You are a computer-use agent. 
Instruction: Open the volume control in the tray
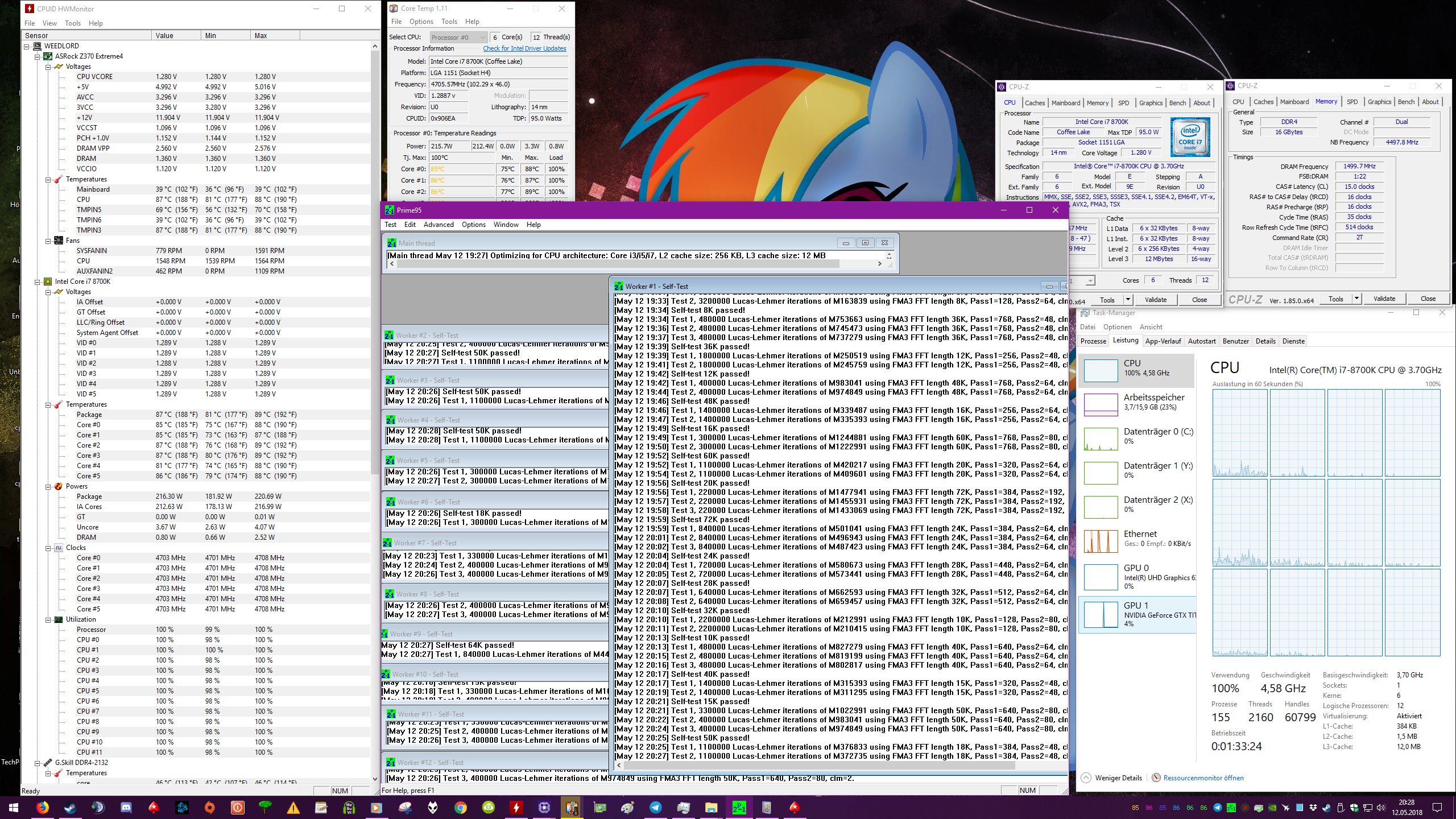pyautogui.click(x=1381, y=808)
